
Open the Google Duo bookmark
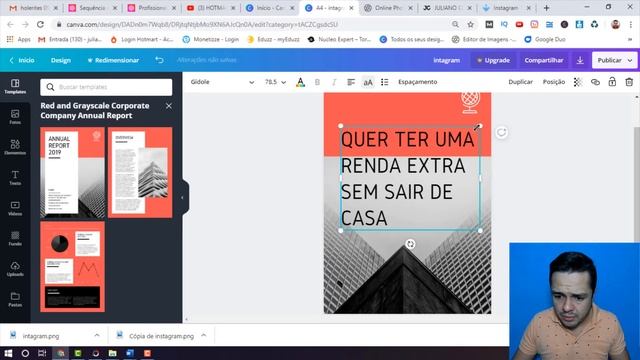545,40
